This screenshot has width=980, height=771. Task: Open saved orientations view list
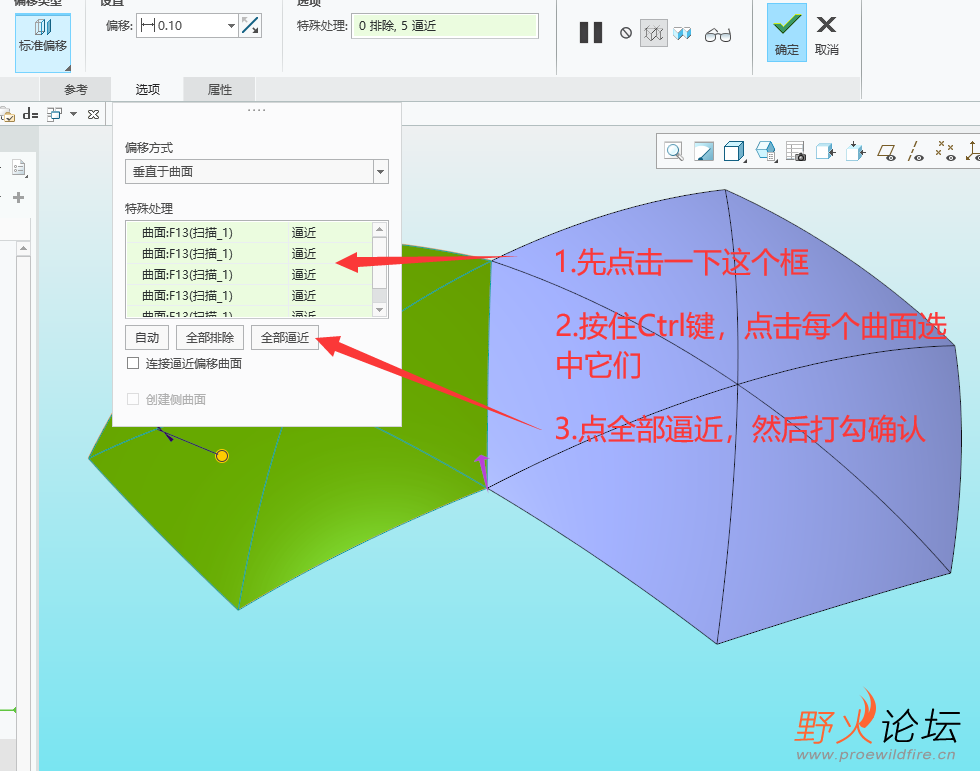(x=766, y=151)
